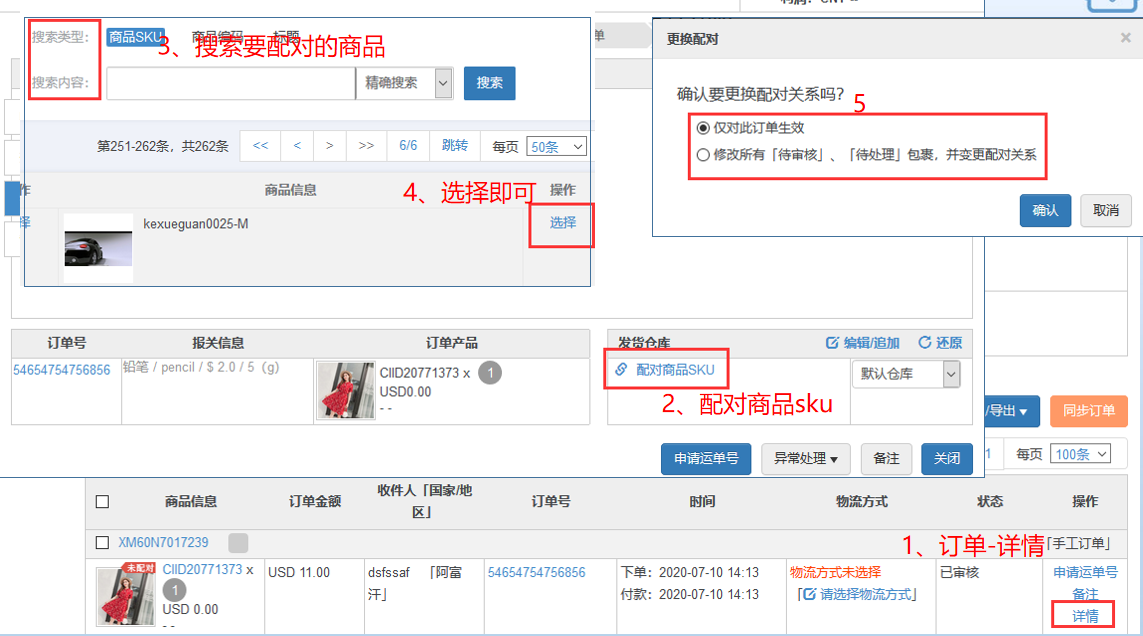
Task: Click the orange 同步订单 button
Action: pos(1089,411)
